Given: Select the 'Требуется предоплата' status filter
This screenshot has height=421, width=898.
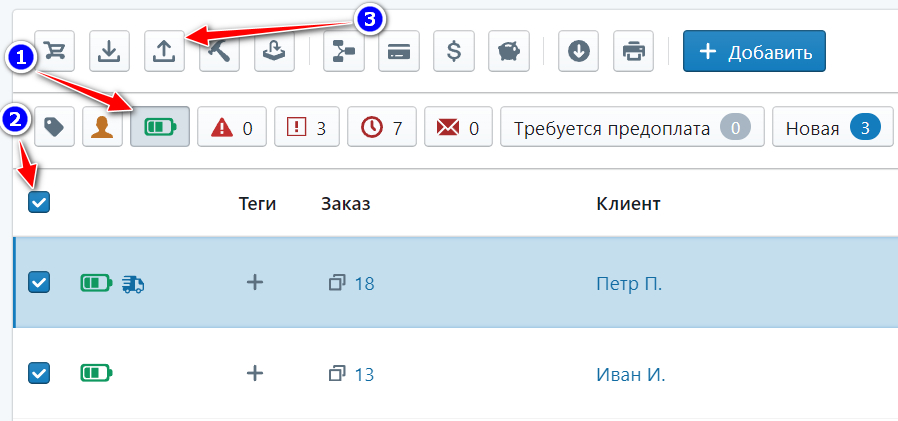Looking at the screenshot, I should [632, 128].
